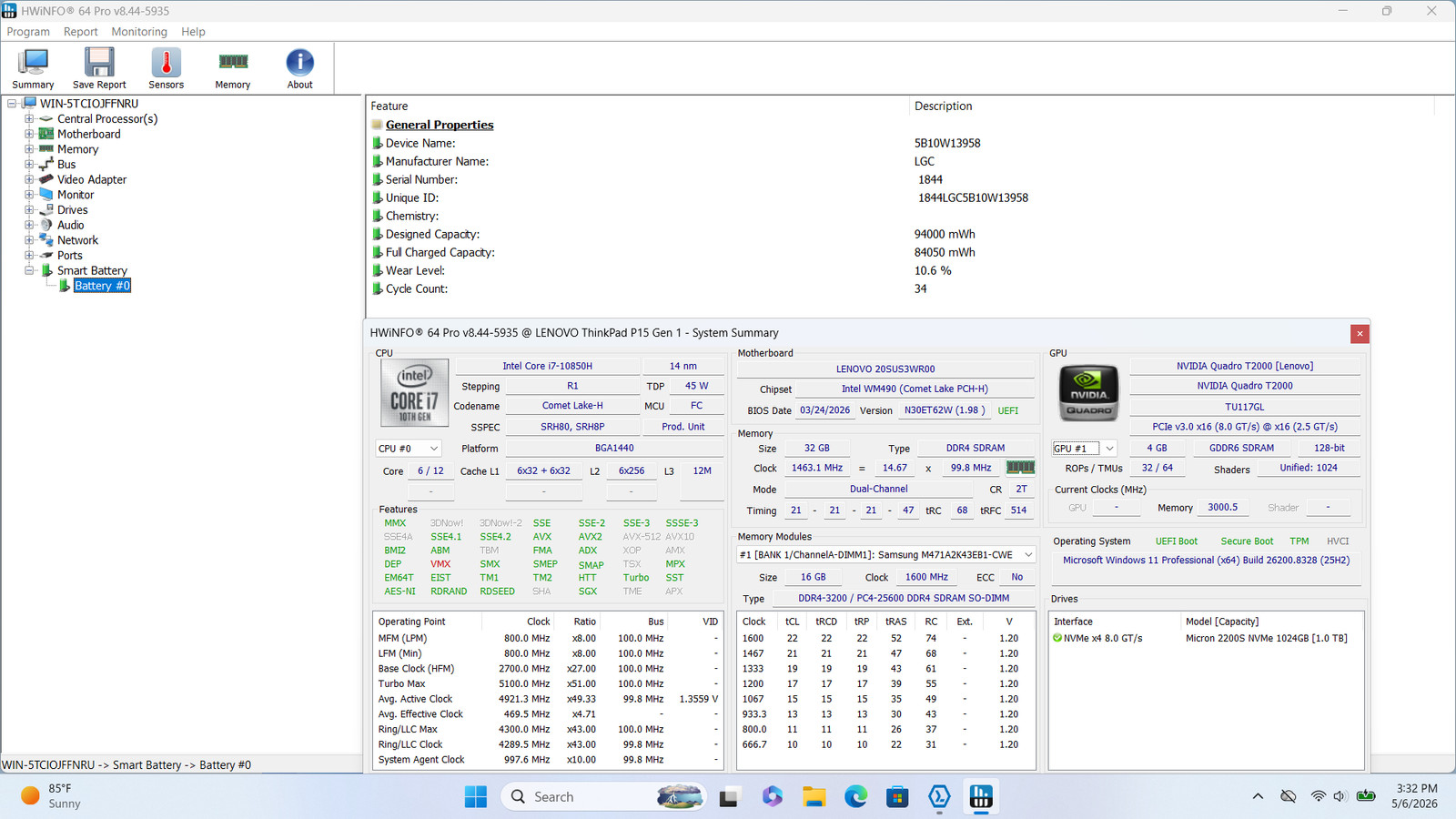The width and height of the screenshot is (1456, 819).
Task: Click the battery tray icon
Action: [x=1366, y=796]
